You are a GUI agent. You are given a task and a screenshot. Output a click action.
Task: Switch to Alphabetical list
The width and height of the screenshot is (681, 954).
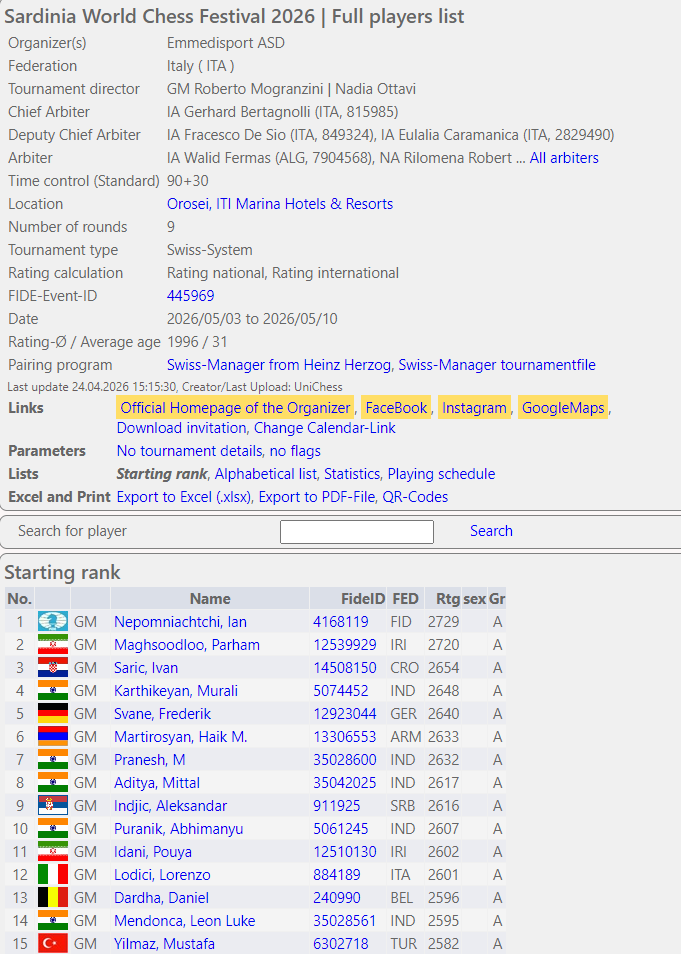point(266,474)
